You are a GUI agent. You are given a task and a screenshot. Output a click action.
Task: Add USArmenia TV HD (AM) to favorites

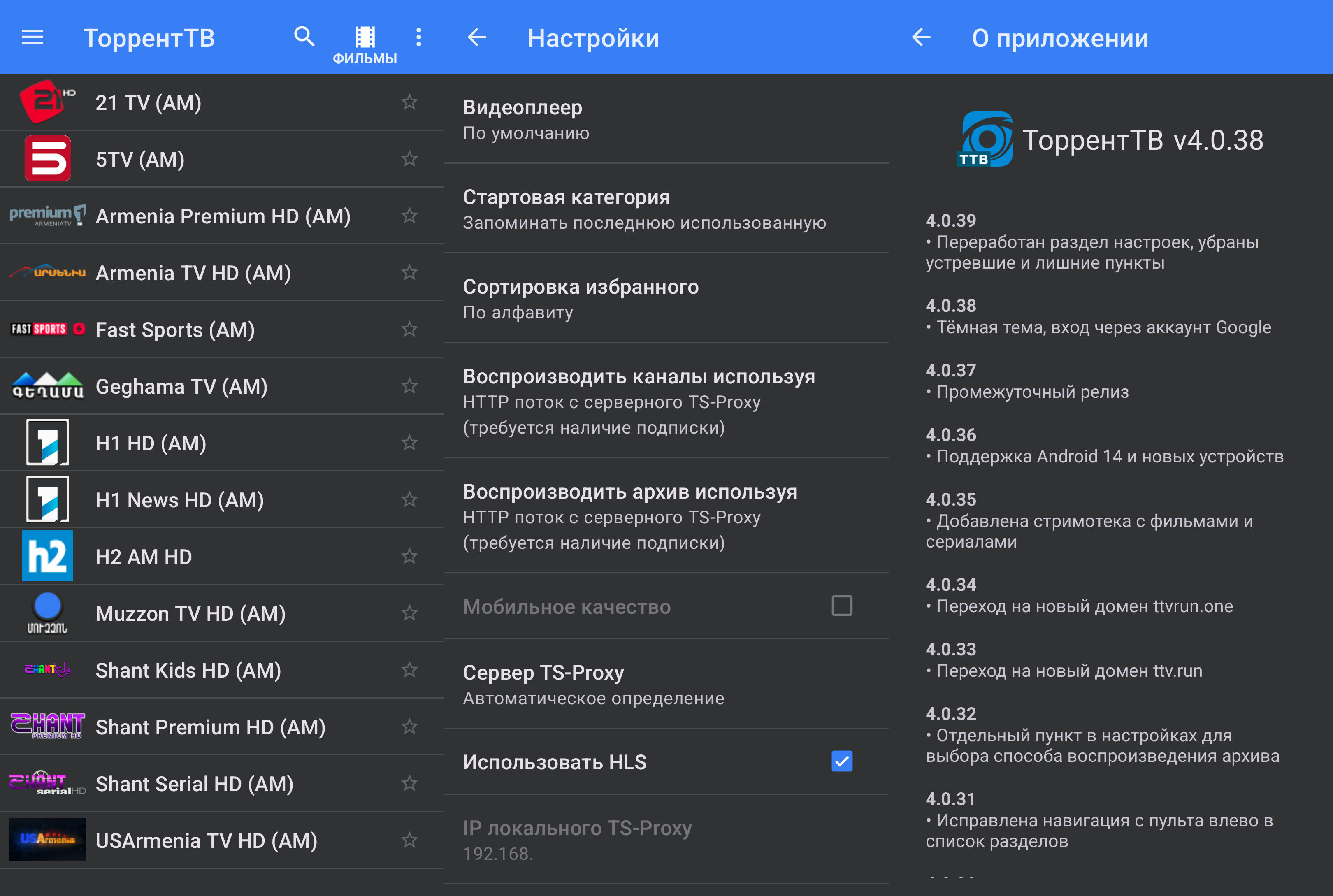coord(409,840)
